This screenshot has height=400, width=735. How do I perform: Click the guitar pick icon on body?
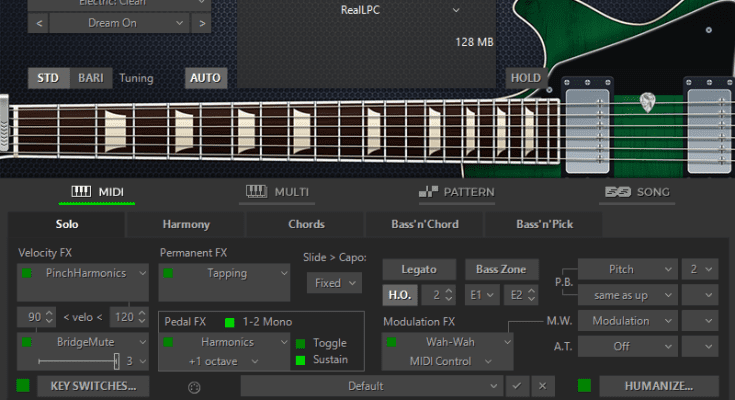[648, 100]
